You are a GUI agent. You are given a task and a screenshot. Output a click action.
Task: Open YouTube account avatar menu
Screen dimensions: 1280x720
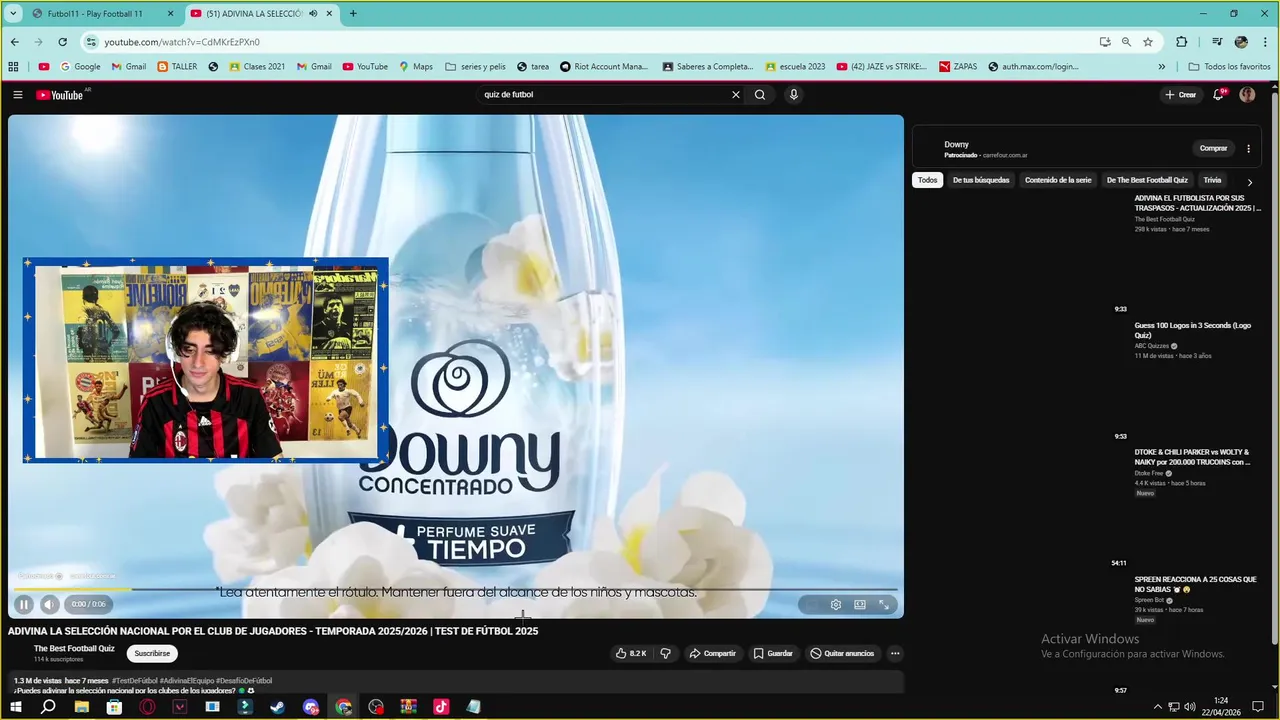(x=1247, y=95)
